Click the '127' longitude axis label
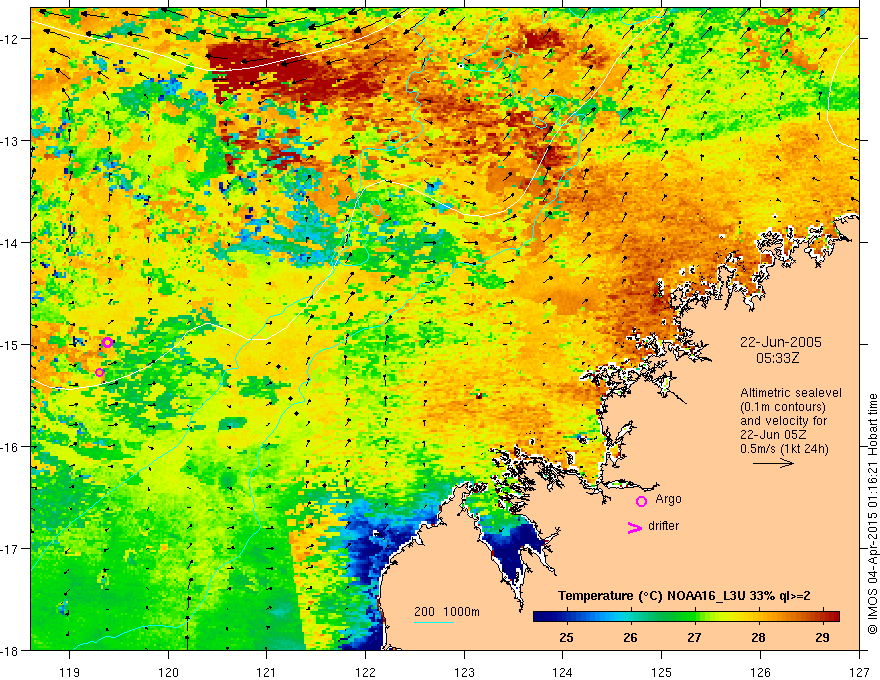Viewport: 880px width, 680px height. [x=859, y=672]
